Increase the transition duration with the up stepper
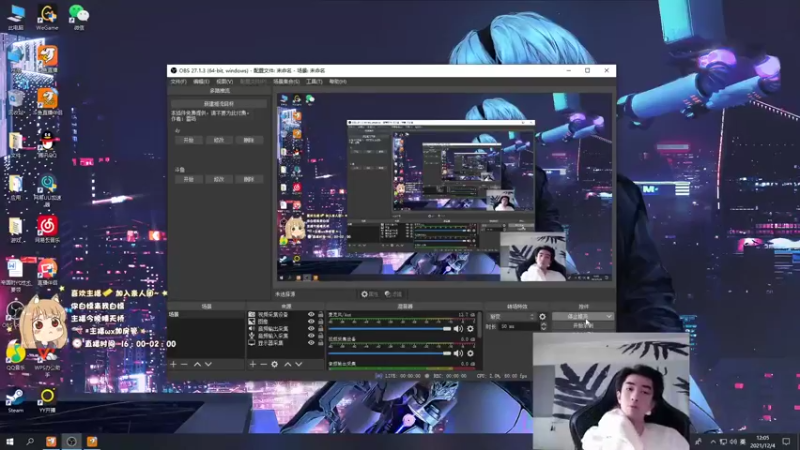 point(543,324)
